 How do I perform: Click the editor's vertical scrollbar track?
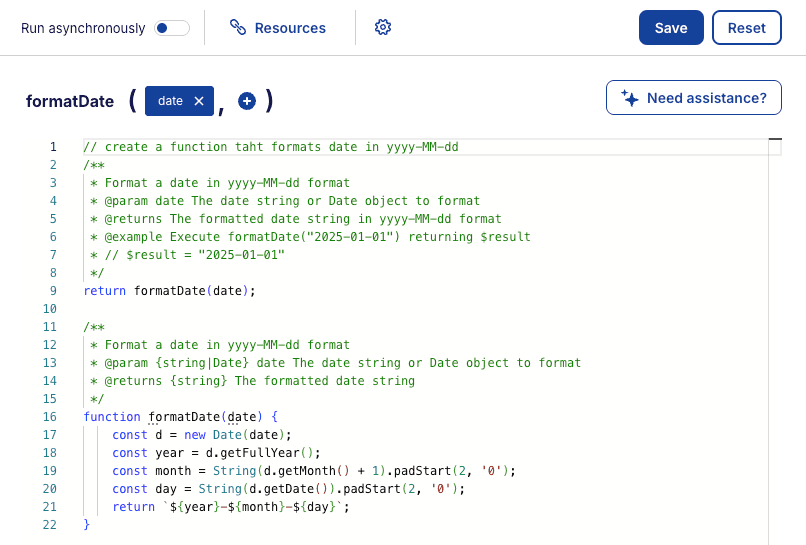point(774,340)
